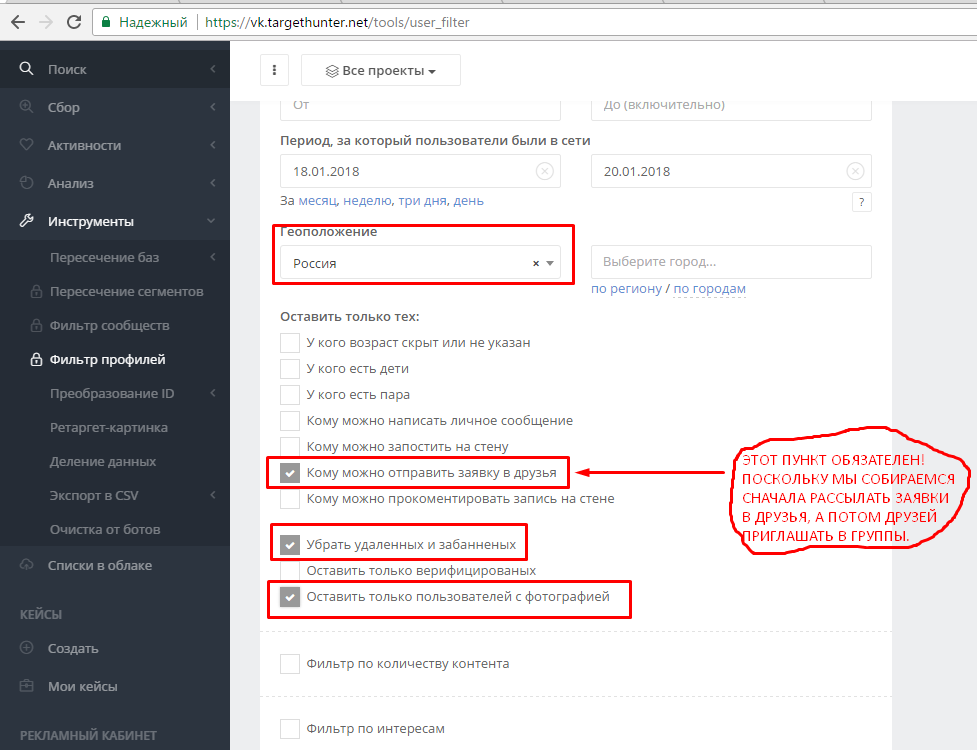Open the 'Все проекты' dropdown
This screenshot has width=977, height=750.
[381, 71]
